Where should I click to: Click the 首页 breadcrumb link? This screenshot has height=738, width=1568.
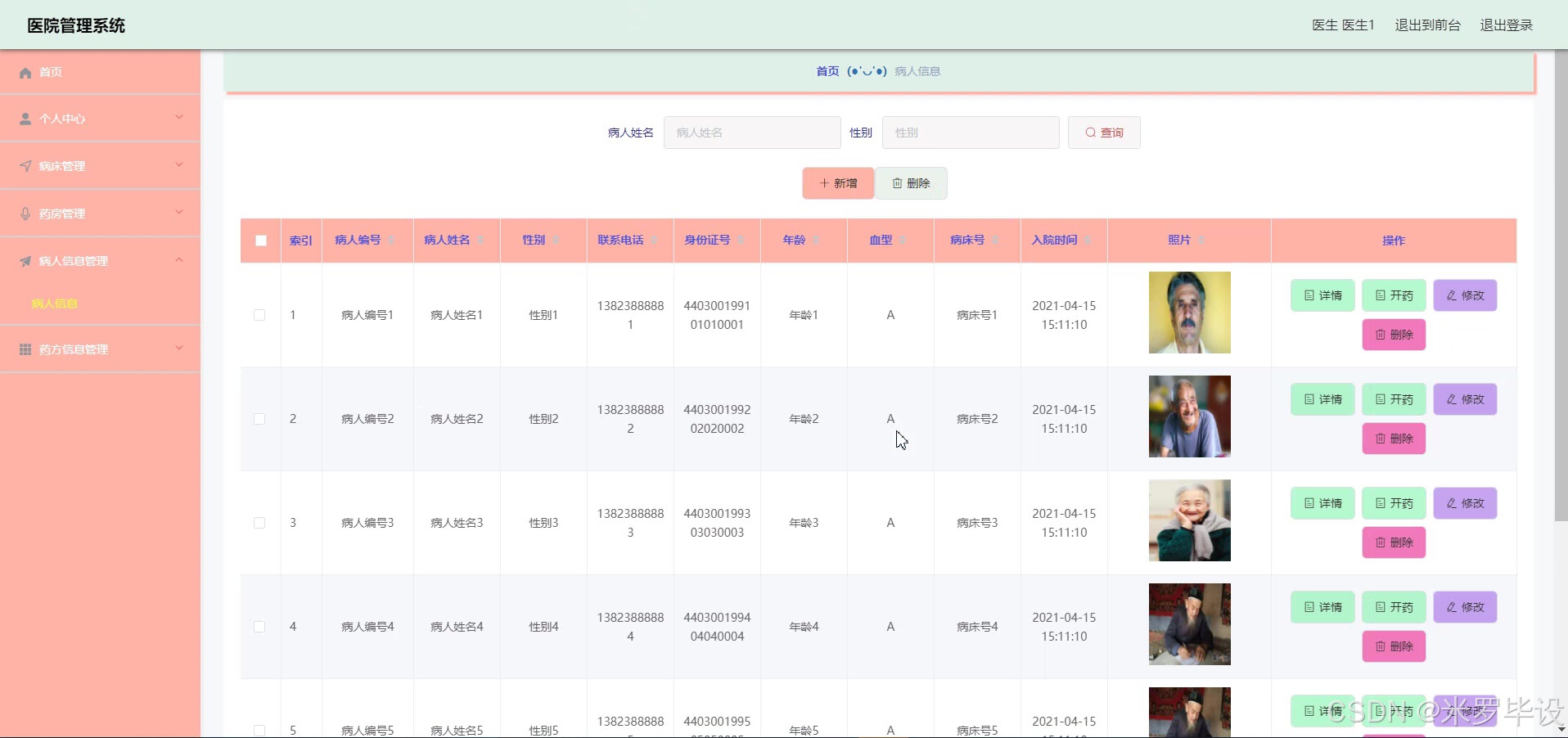[827, 71]
